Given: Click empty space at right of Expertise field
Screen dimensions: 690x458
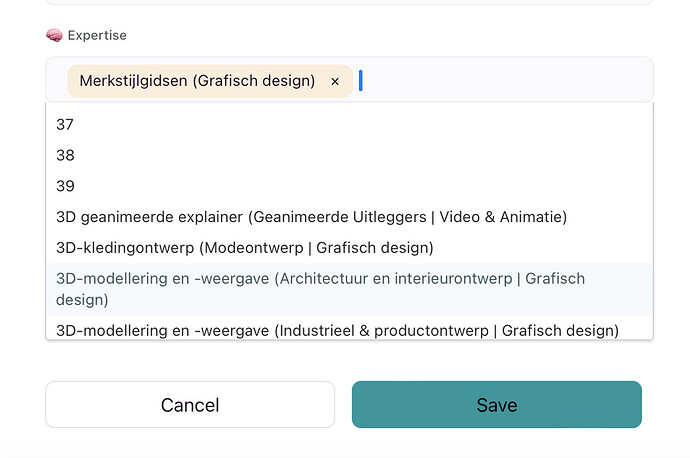Looking at the screenshot, I should click(506, 81).
